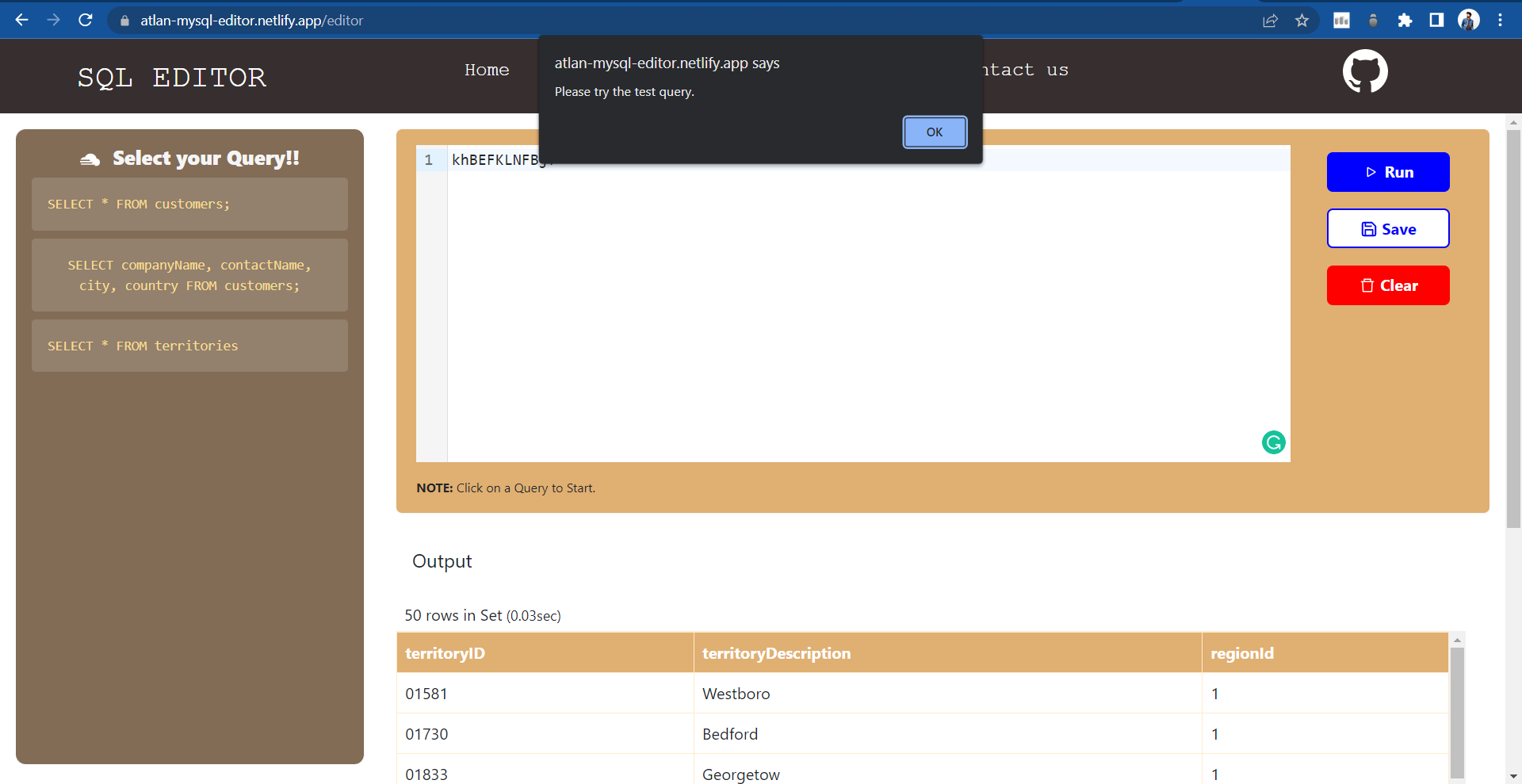Open the extensions puzzle icon
Screen dimensions: 1522x784
pyautogui.click(x=1405, y=21)
